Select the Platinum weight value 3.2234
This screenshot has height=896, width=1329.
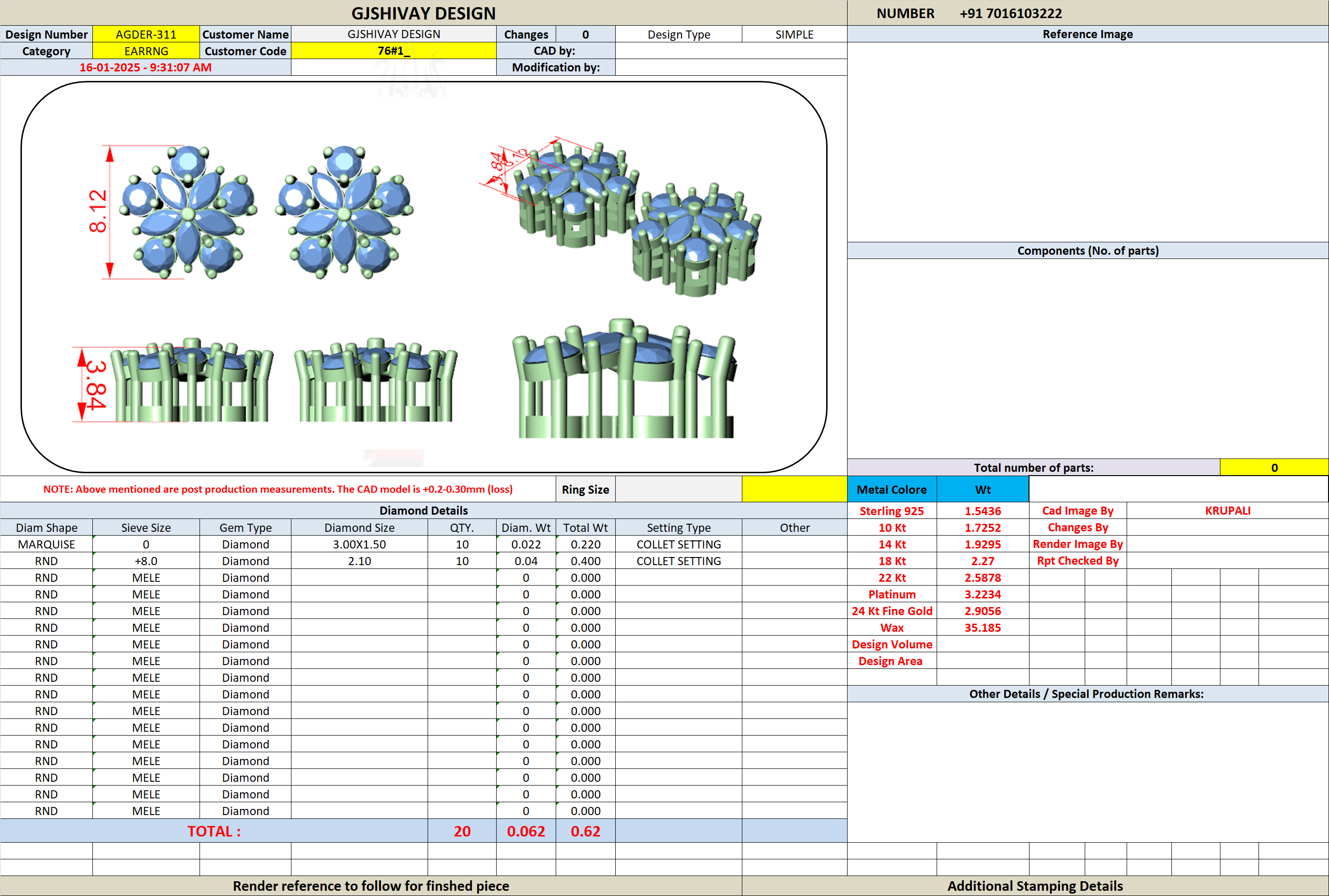tap(983, 594)
